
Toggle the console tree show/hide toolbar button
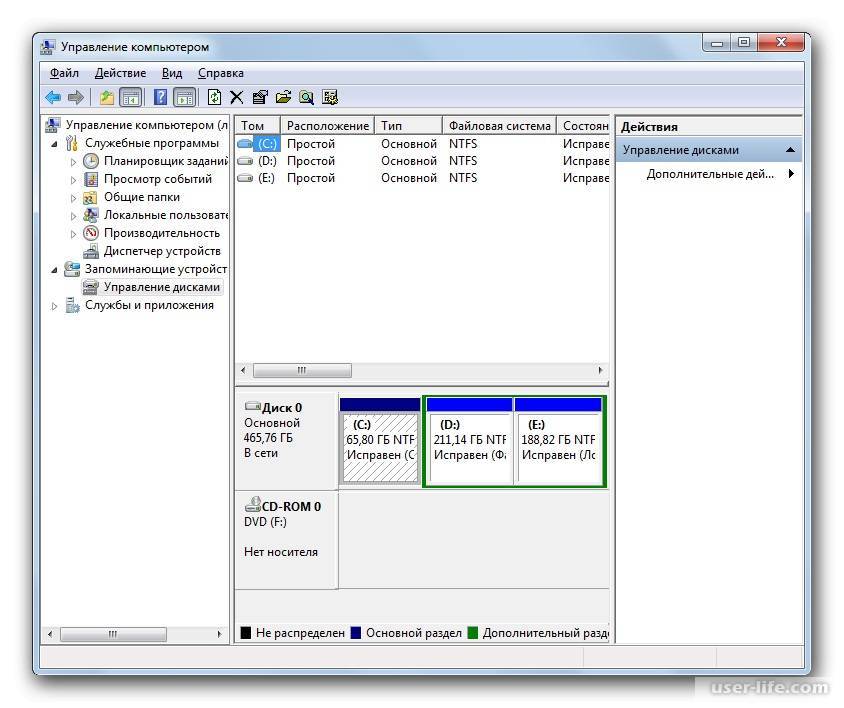[130, 97]
